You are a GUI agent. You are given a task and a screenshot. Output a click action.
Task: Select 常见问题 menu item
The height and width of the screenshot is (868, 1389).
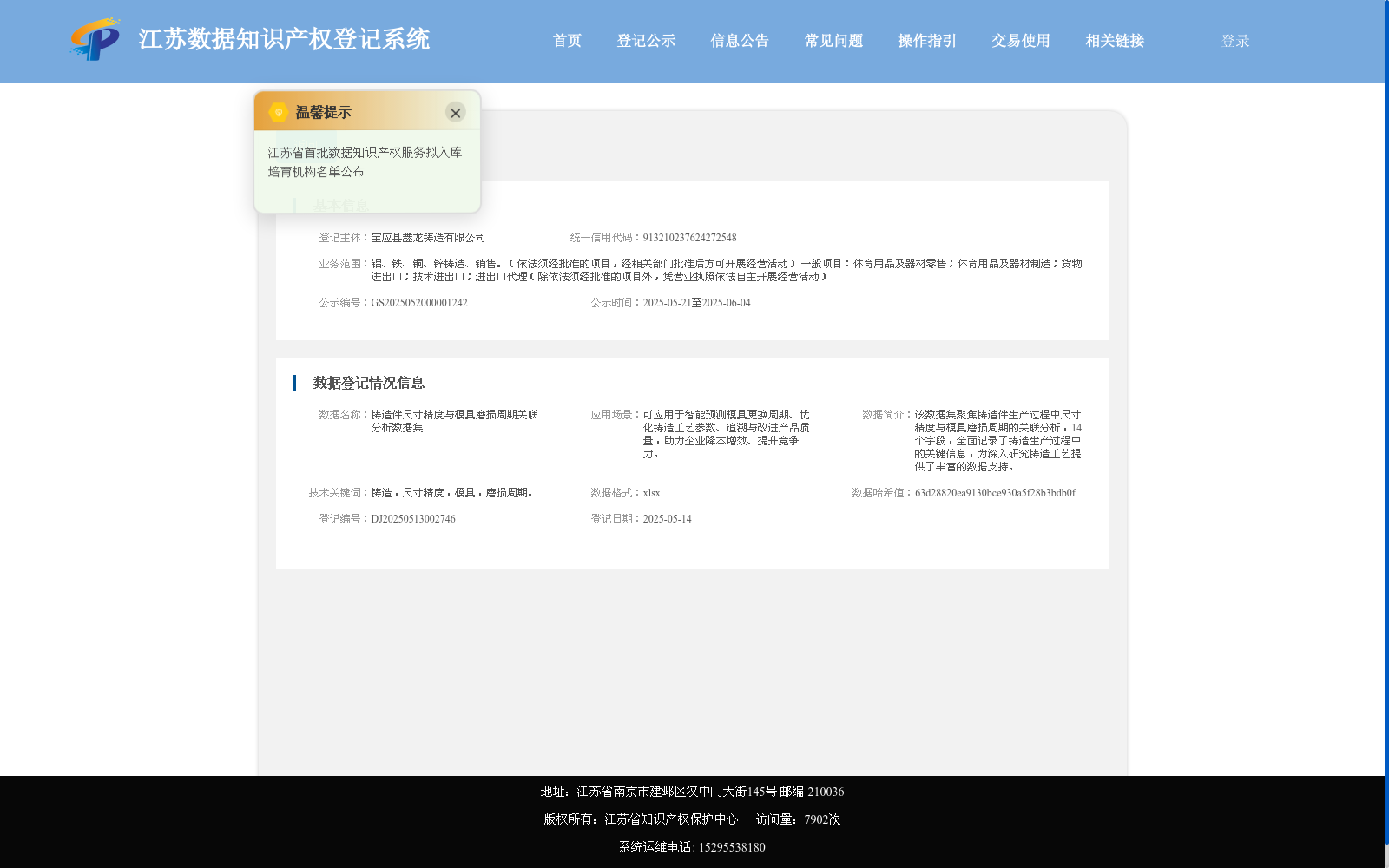click(x=833, y=41)
